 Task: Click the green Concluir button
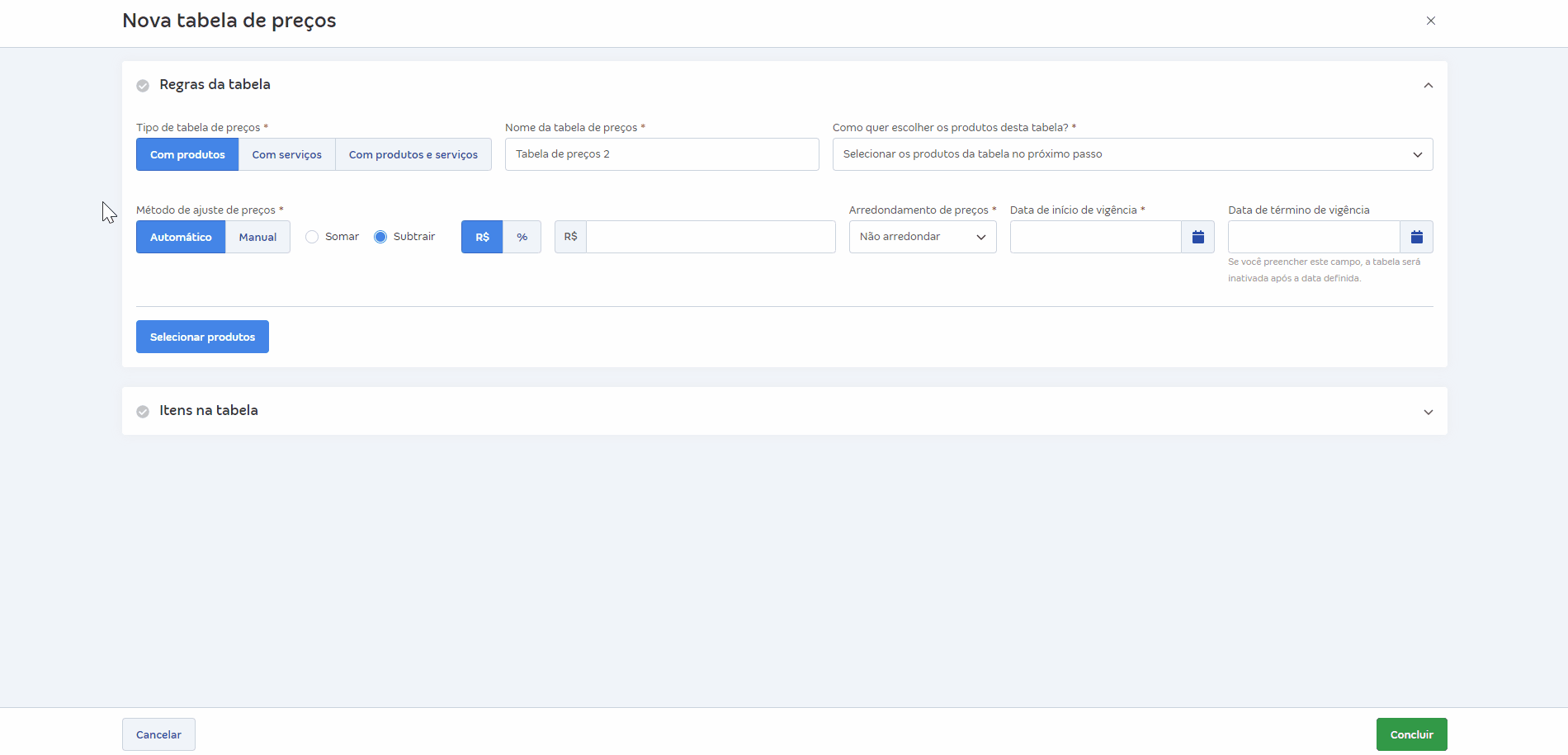coord(1412,734)
